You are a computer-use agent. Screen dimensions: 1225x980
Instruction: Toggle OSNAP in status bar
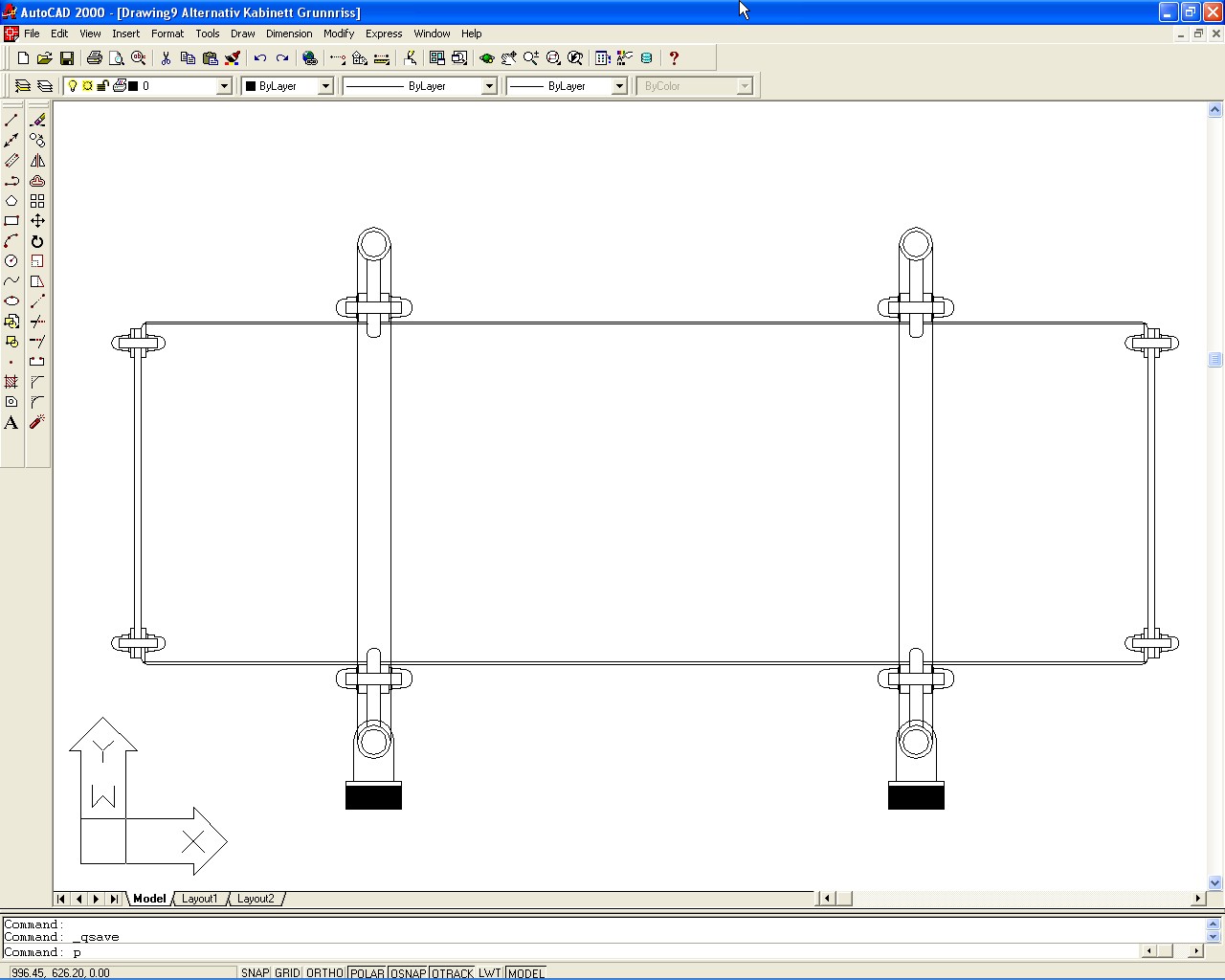(408, 972)
